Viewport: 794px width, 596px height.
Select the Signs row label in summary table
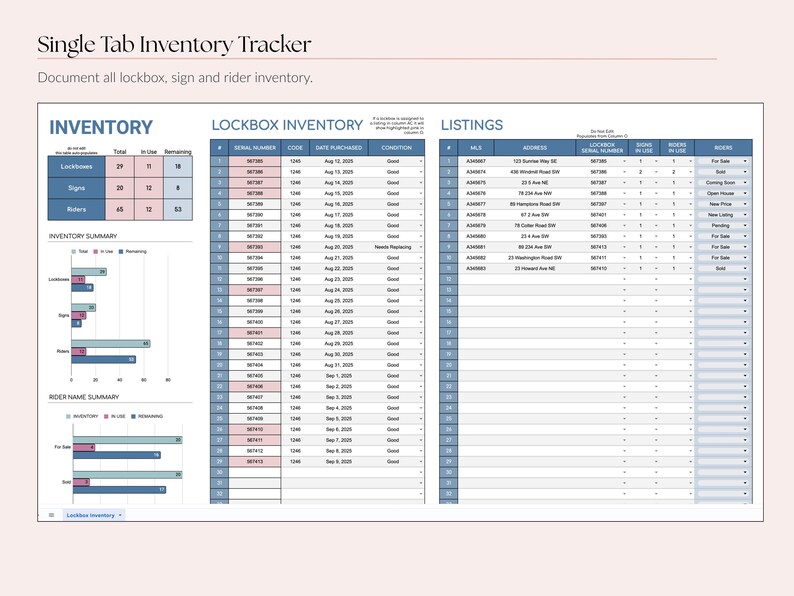[x=76, y=188]
